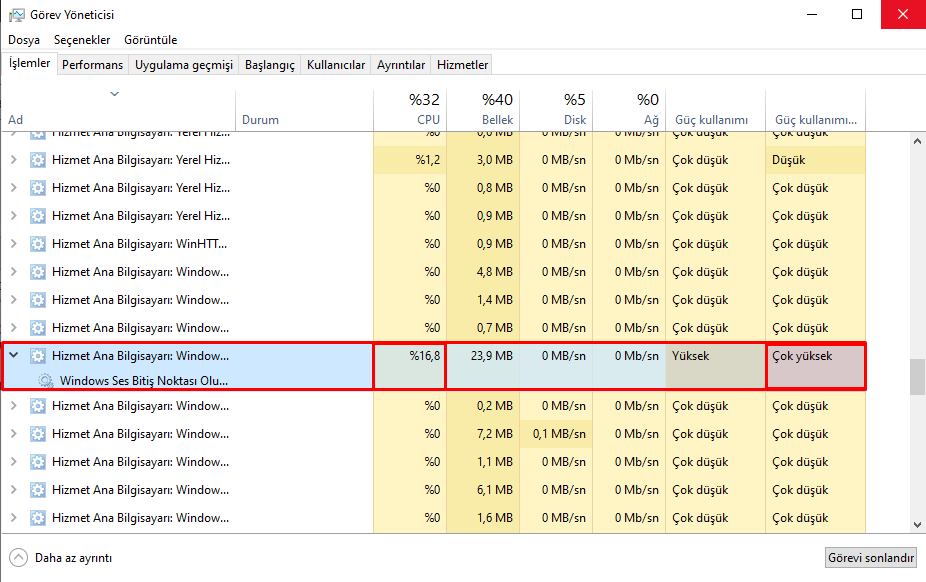Expand the service host row using 1,4 MB
The image size is (926, 582).
14,300
